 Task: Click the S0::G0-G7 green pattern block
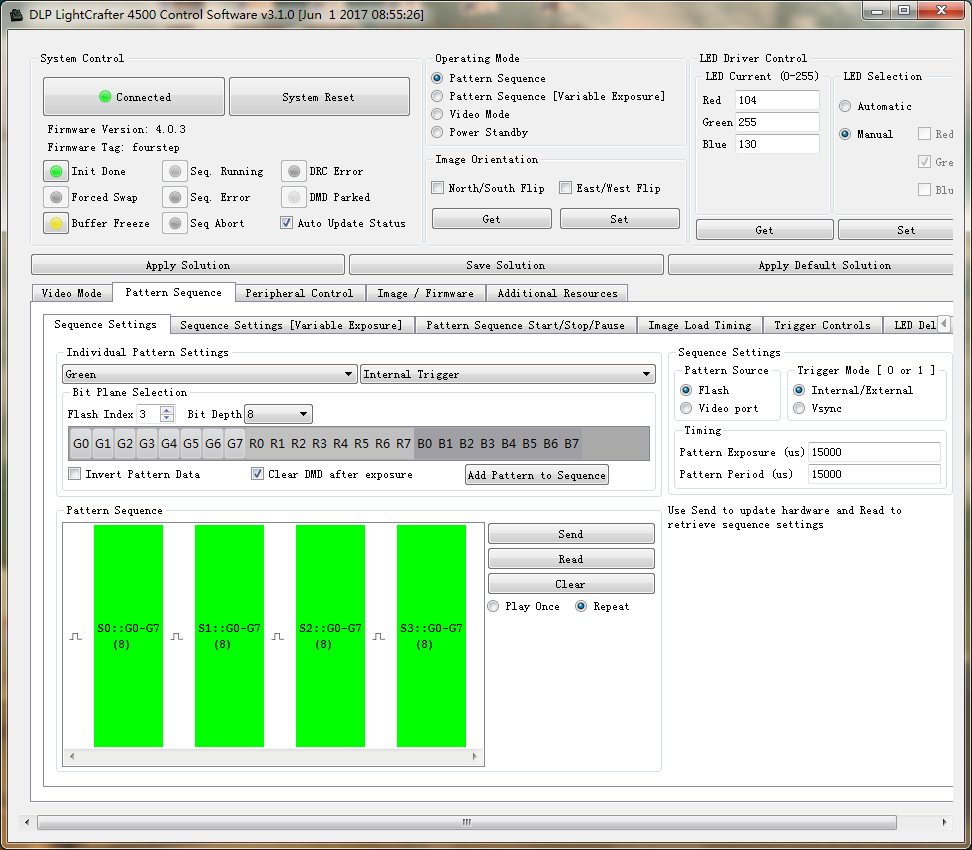pos(128,636)
